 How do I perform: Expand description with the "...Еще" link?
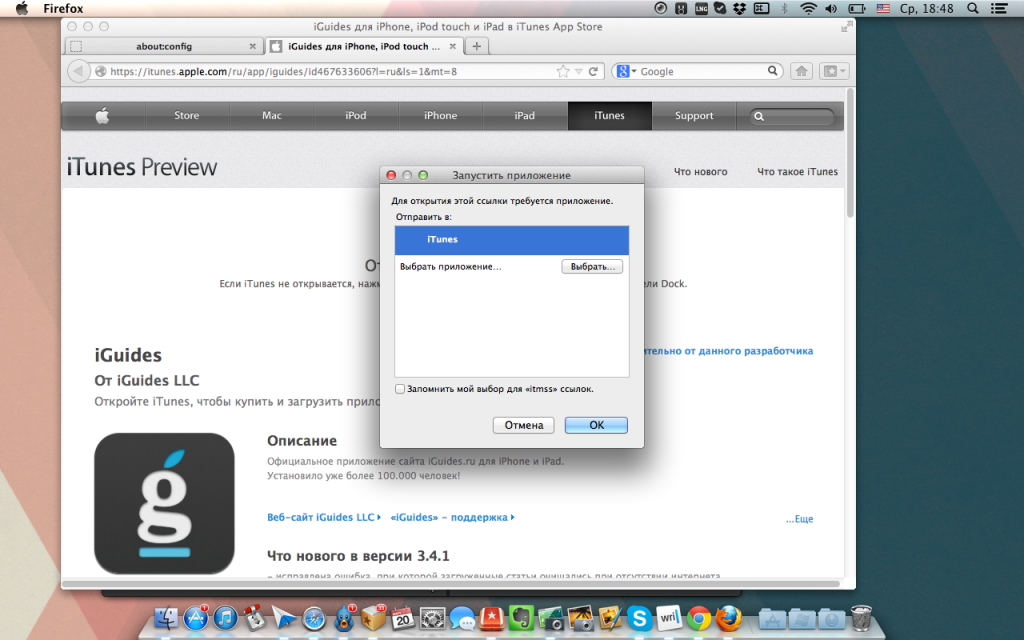[x=799, y=519]
